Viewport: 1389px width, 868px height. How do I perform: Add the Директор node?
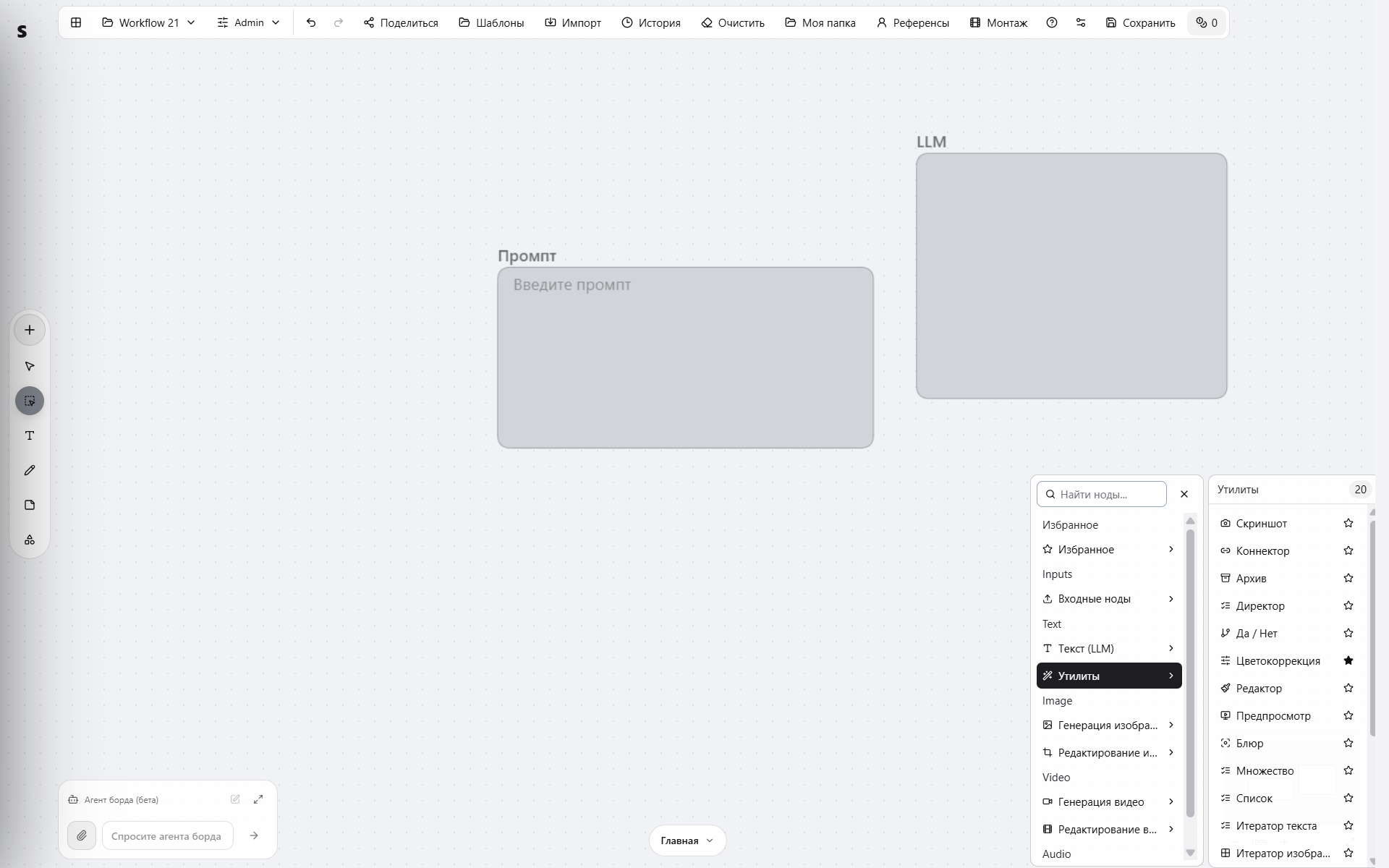click(1260, 605)
